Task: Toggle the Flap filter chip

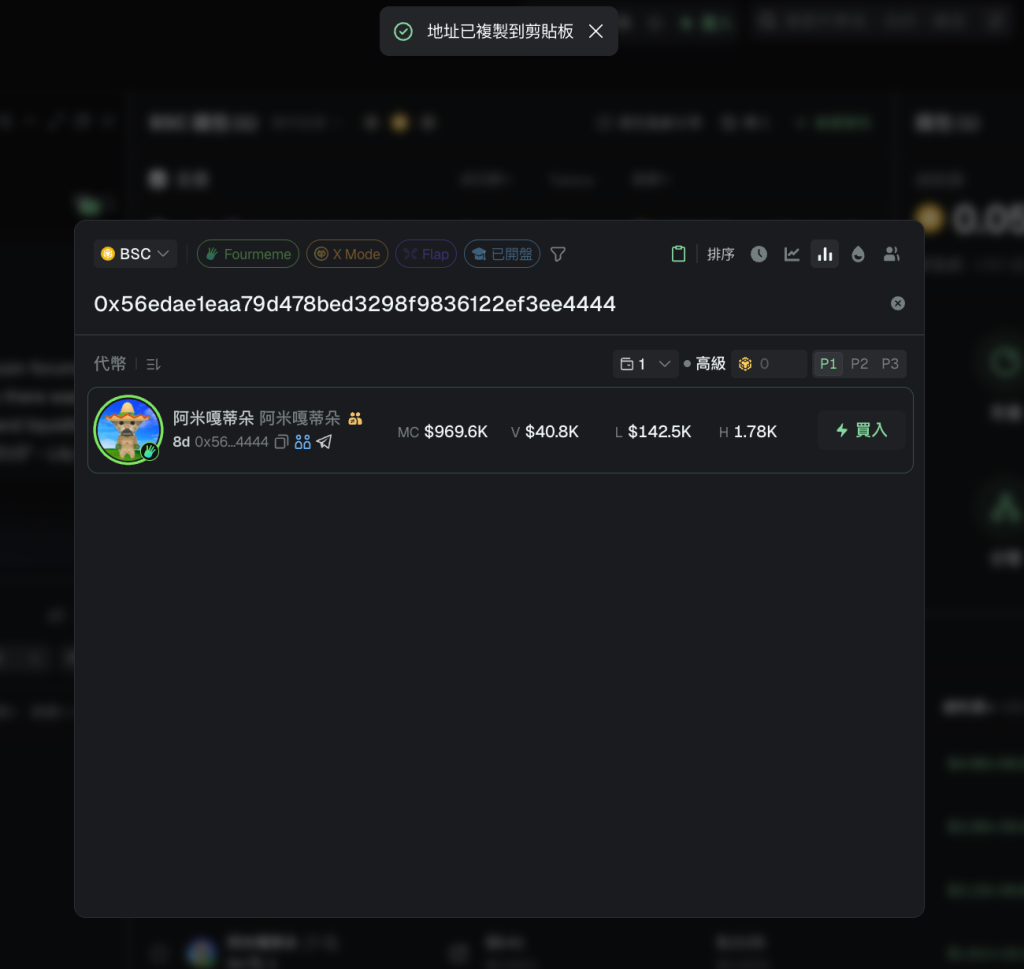Action: pos(426,254)
